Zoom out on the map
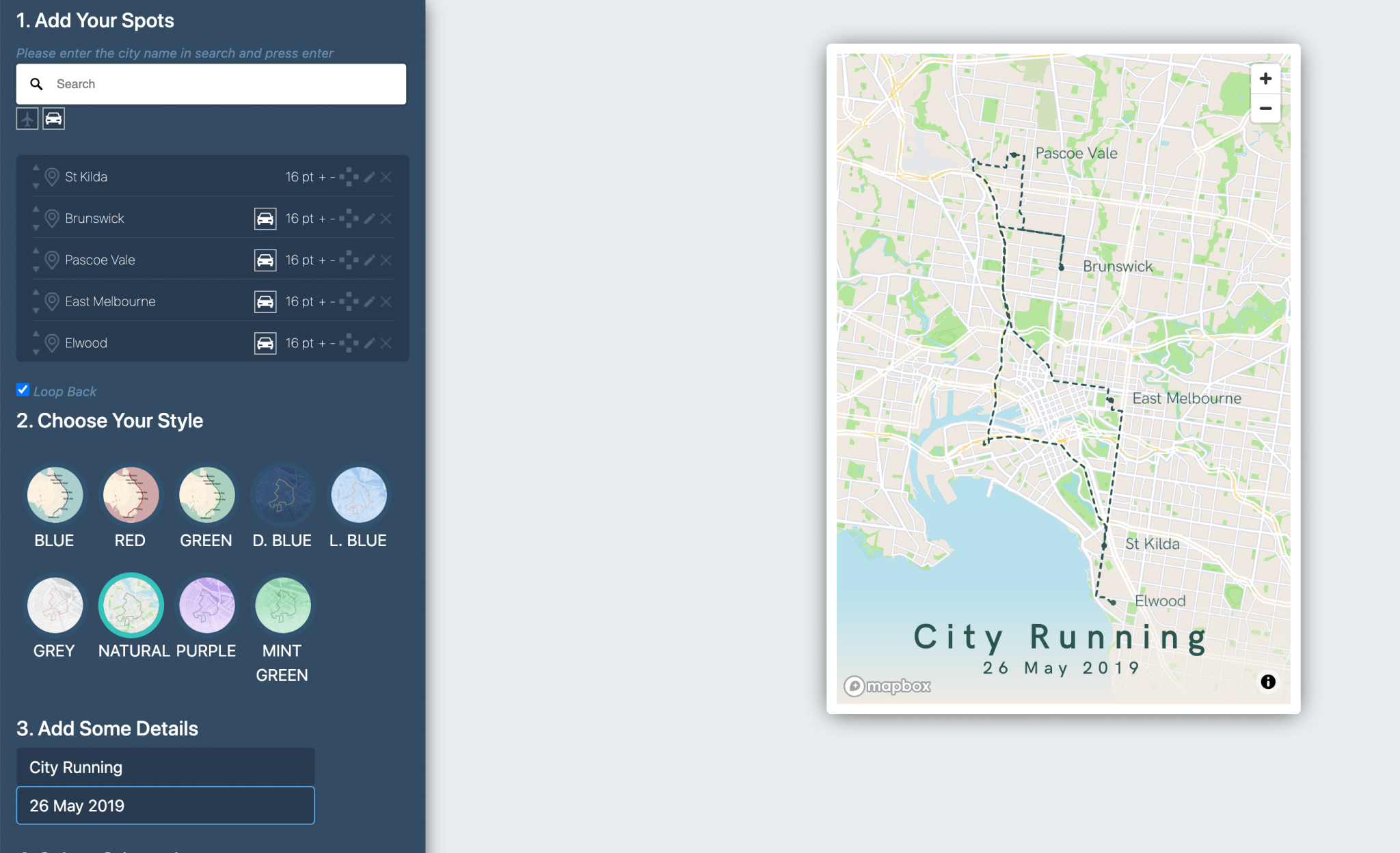Viewport: 1400px width, 853px height. tap(1265, 109)
